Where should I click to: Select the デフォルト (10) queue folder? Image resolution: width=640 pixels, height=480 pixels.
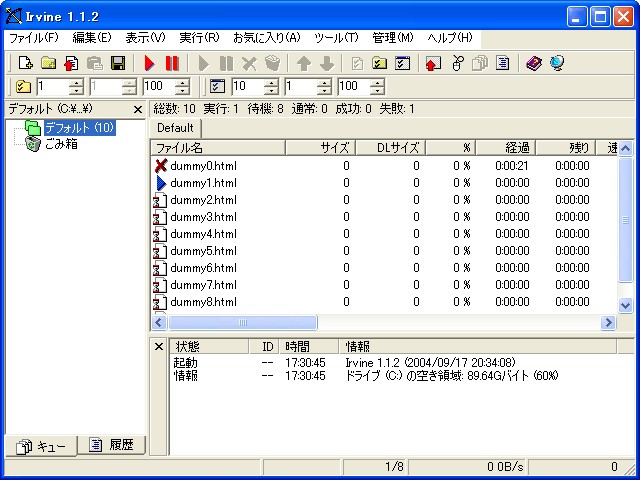click(80, 128)
